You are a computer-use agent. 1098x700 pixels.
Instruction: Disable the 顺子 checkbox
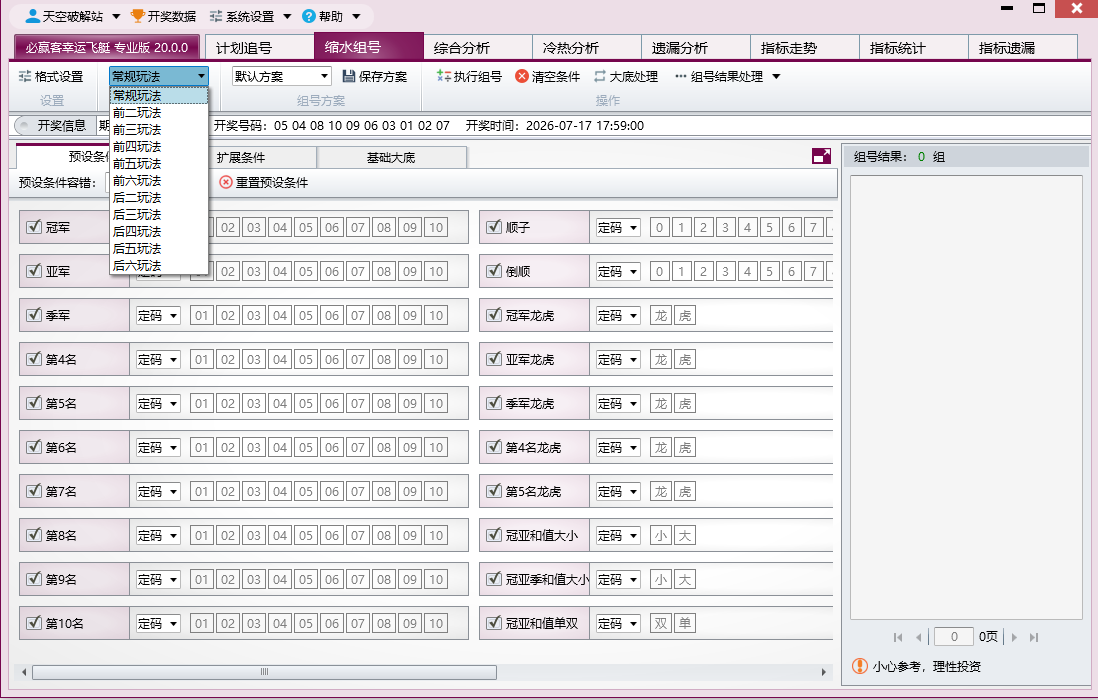pyautogui.click(x=494, y=227)
